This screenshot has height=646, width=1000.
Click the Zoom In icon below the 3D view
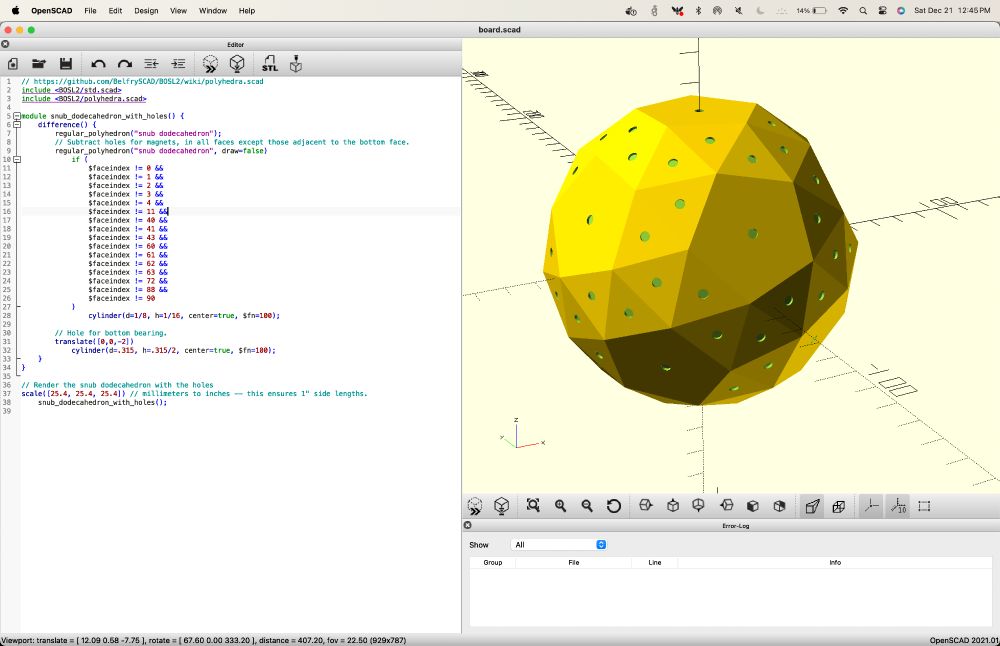tap(561, 506)
